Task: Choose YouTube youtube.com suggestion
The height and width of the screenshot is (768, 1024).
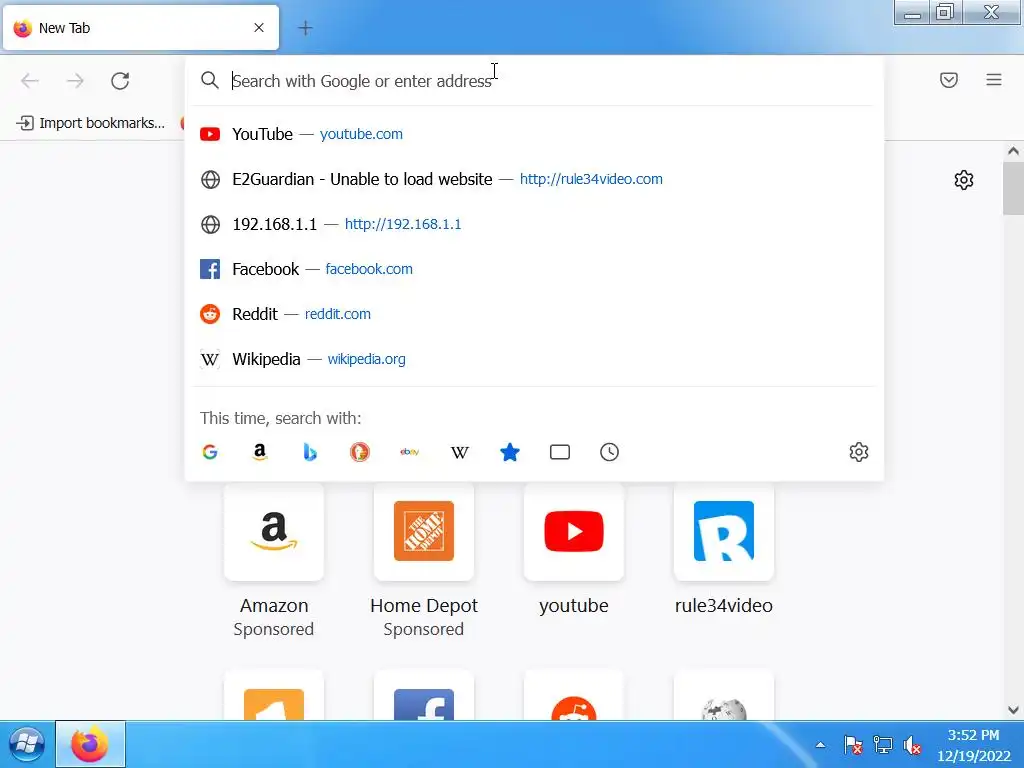Action: 536,134
